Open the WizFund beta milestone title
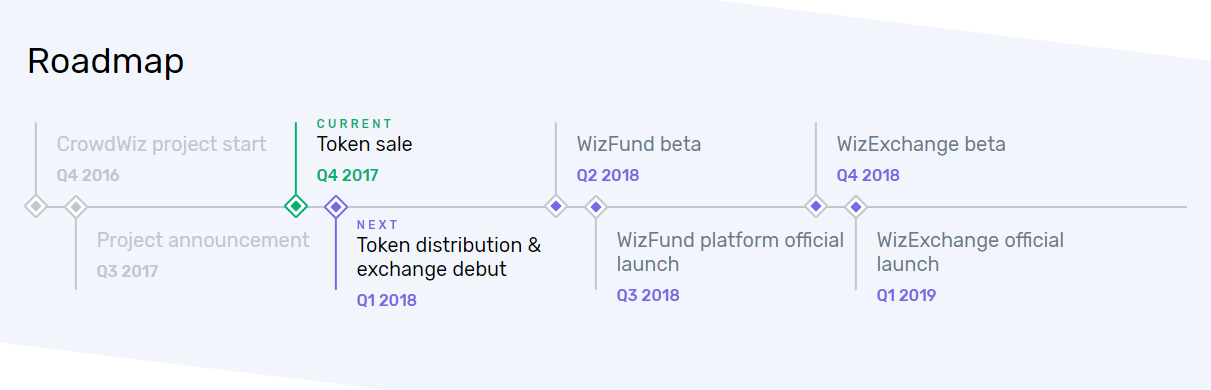The width and height of the screenshot is (1211, 390). (x=639, y=144)
